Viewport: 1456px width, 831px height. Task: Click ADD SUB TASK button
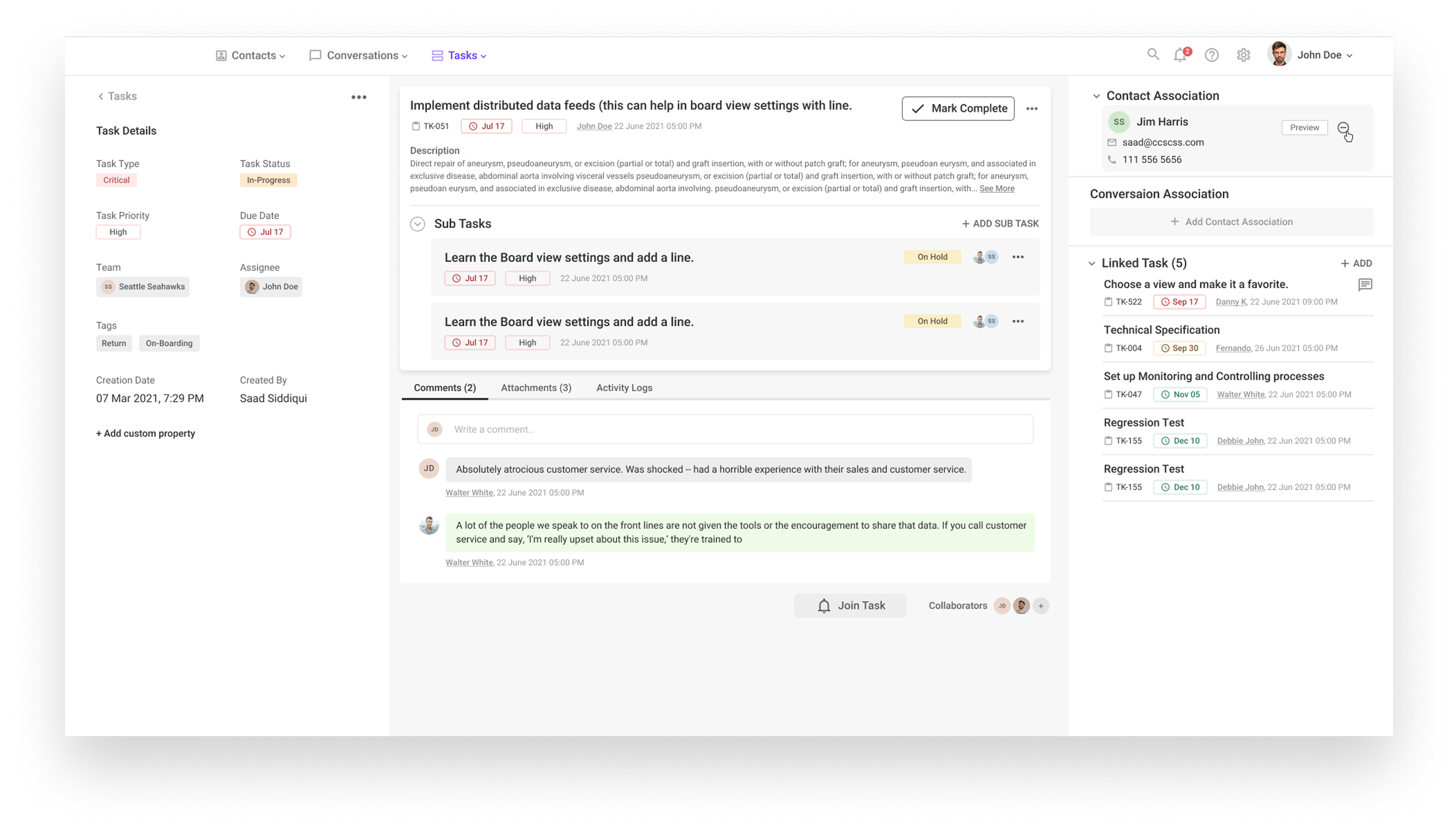pos(1000,224)
